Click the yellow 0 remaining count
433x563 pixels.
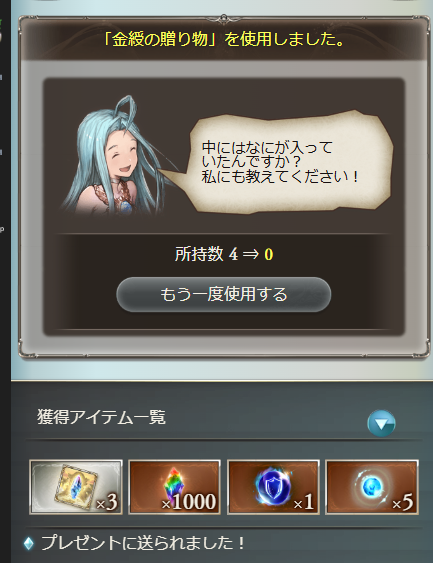tap(269, 254)
